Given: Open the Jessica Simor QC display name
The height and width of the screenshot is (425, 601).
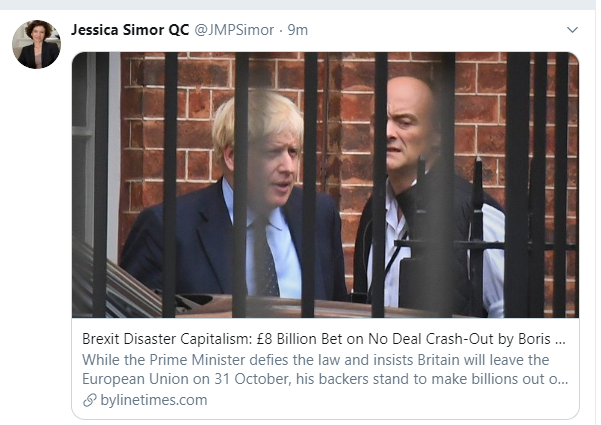Looking at the screenshot, I should pos(129,29).
